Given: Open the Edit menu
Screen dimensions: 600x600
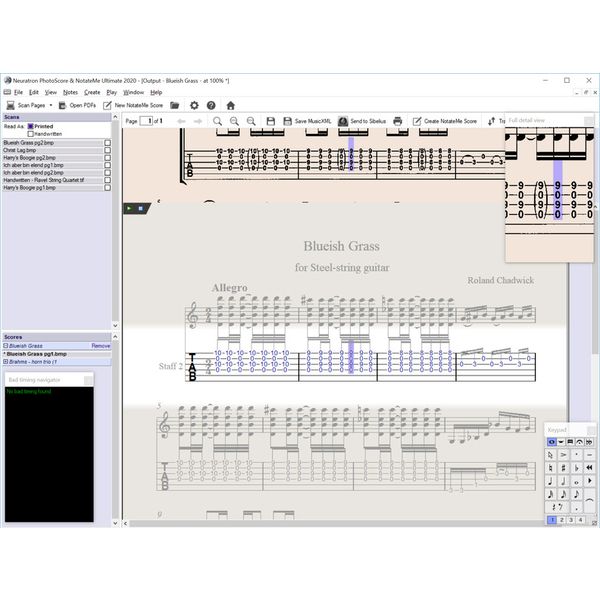Looking at the screenshot, I should pyautogui.click(x=34, y=92).
